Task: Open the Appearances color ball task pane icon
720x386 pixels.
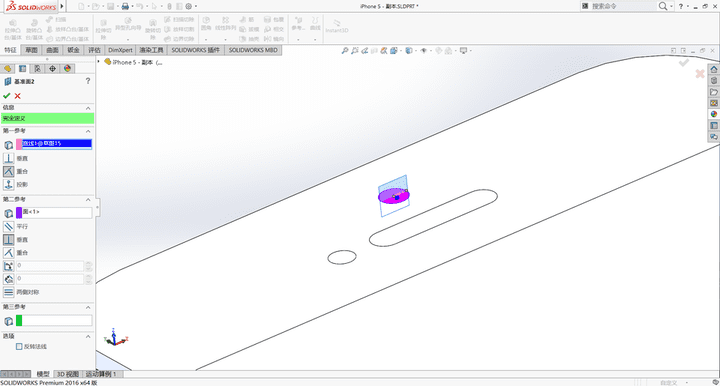Action: (x=714, y=114)
